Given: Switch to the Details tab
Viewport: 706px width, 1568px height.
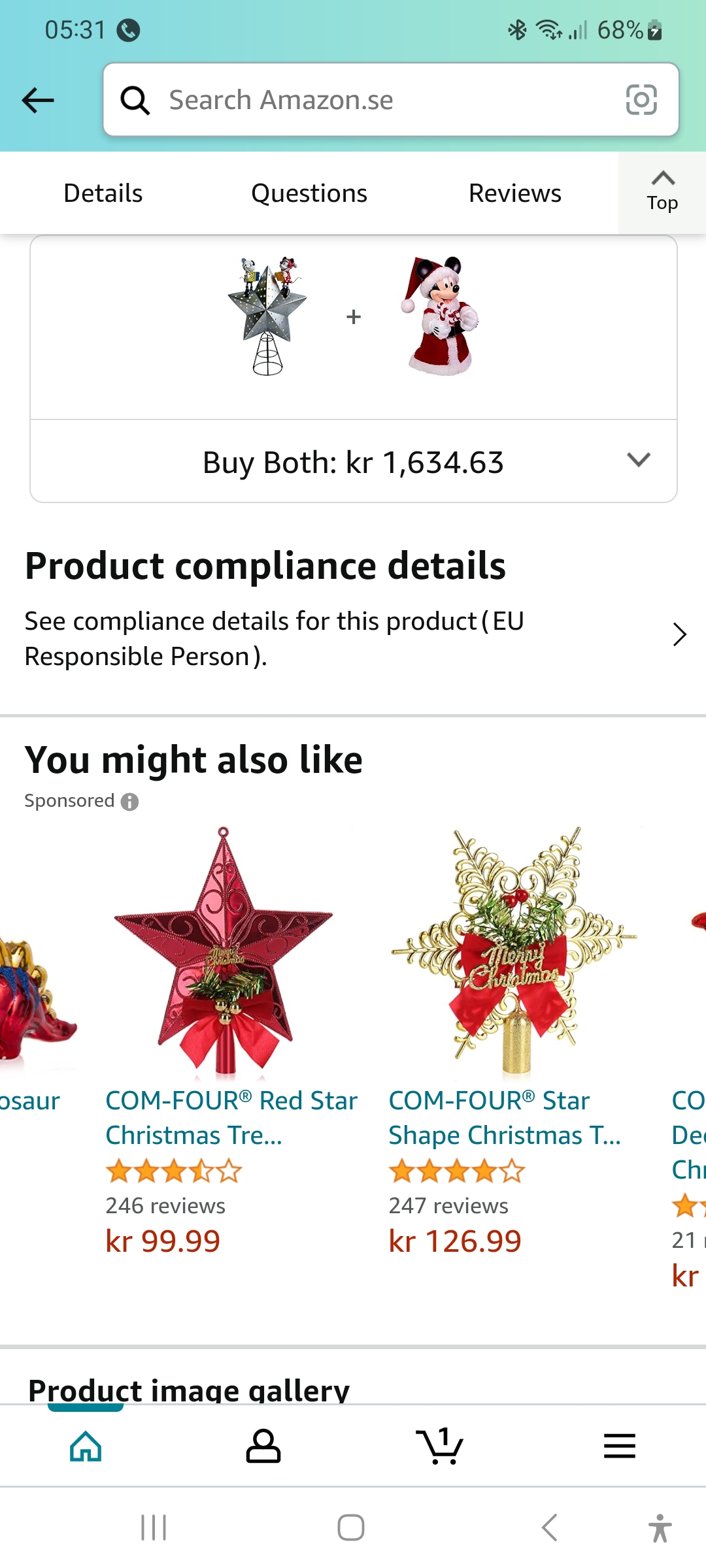Looking at the screenshot, I should click(x=103, y=193).
